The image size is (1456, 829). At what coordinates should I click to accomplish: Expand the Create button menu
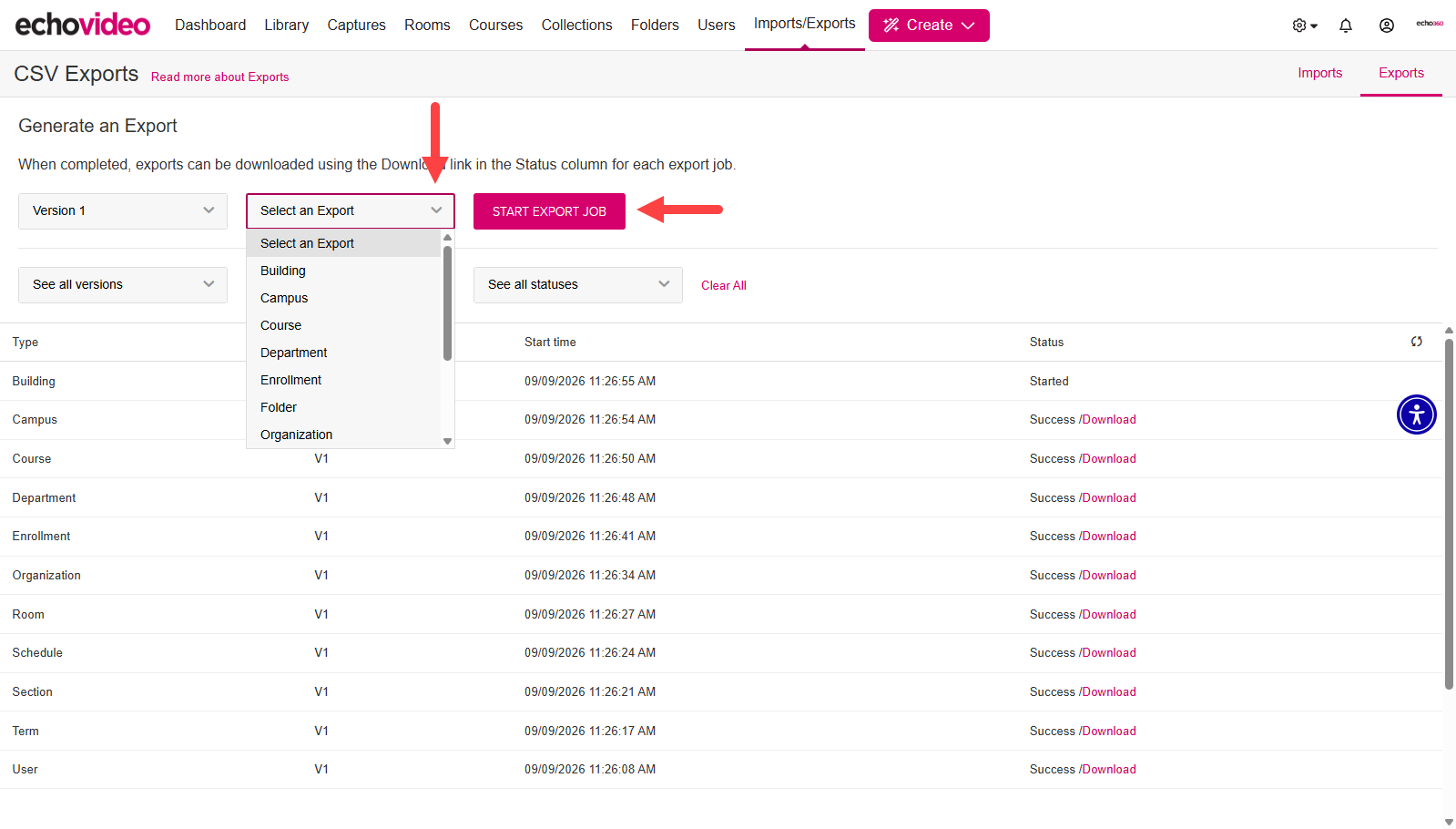point(929,26)
